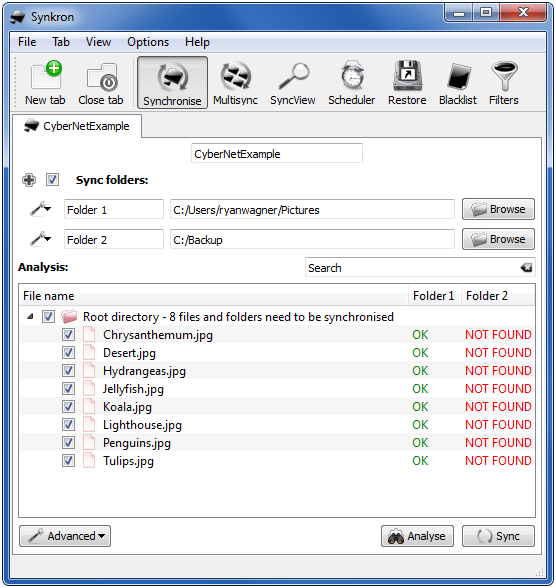Open Folder 1 wrench options dropdown
This screenshot has width=556, height=588.
point(40,209)
